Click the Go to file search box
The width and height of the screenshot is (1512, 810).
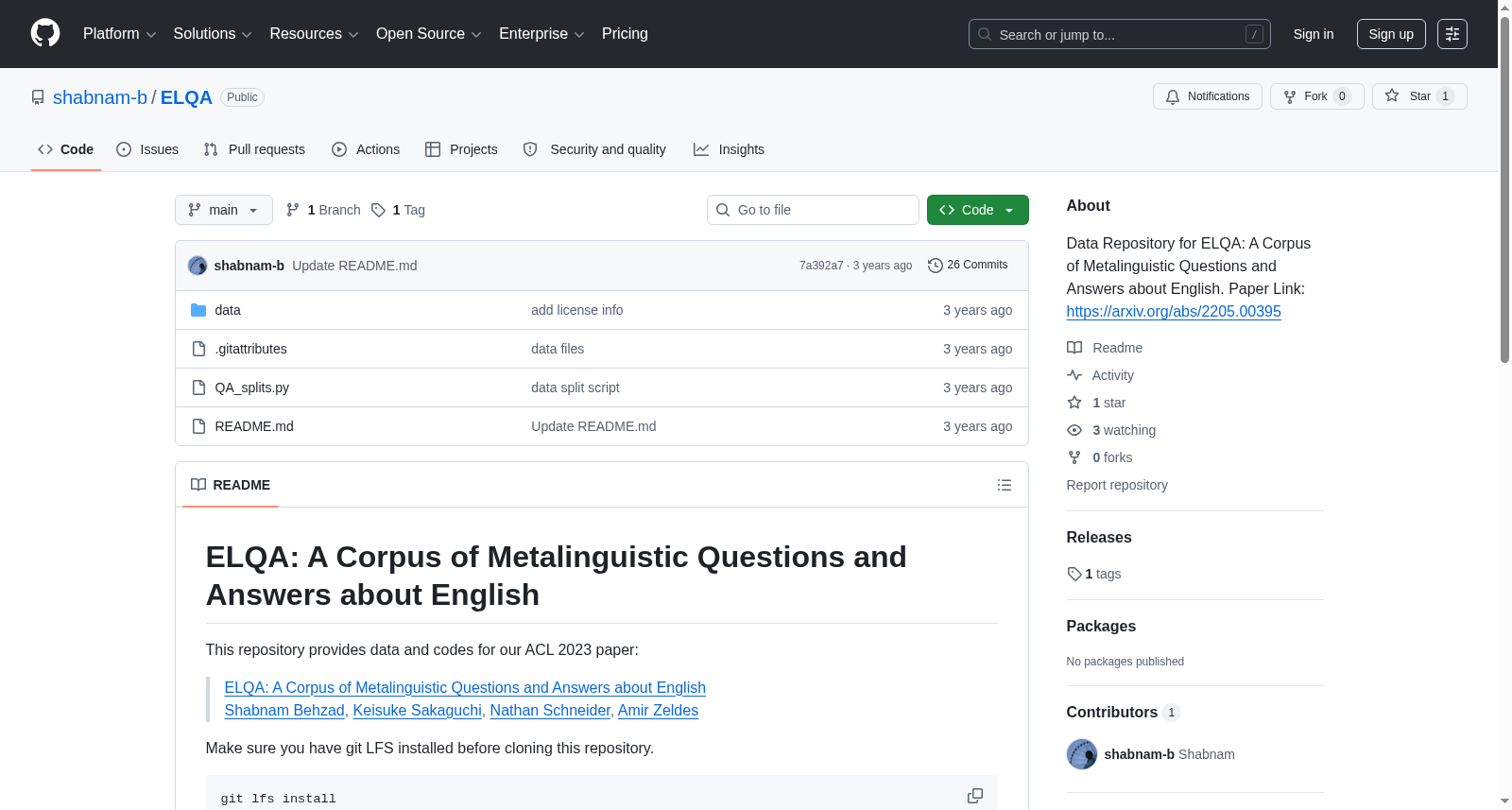[x=813, y=210]
